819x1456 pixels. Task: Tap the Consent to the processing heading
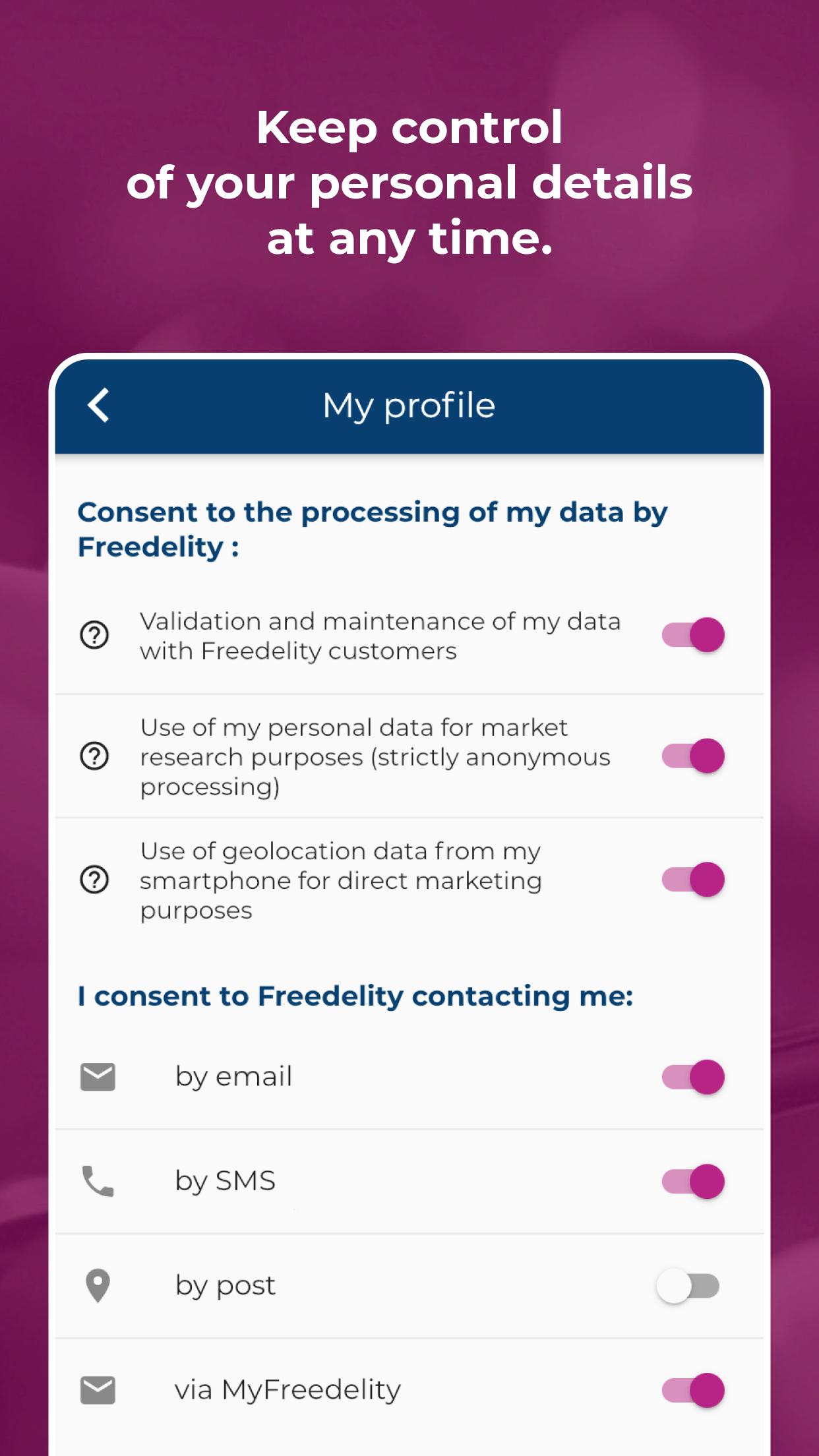point(373,530)
